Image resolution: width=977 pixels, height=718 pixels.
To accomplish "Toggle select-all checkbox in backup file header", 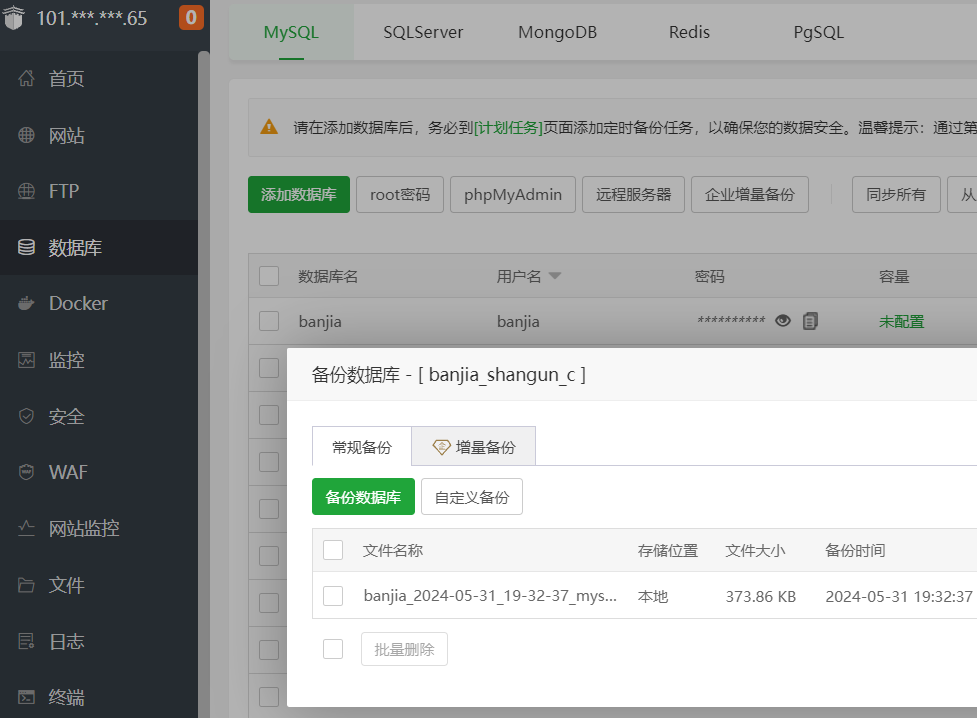I will (x=333, y=550).
